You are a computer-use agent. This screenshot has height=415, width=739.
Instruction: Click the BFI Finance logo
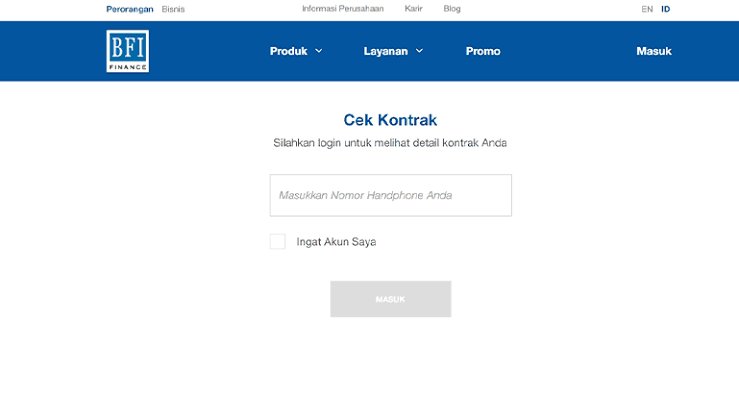(x=127, y=51)
